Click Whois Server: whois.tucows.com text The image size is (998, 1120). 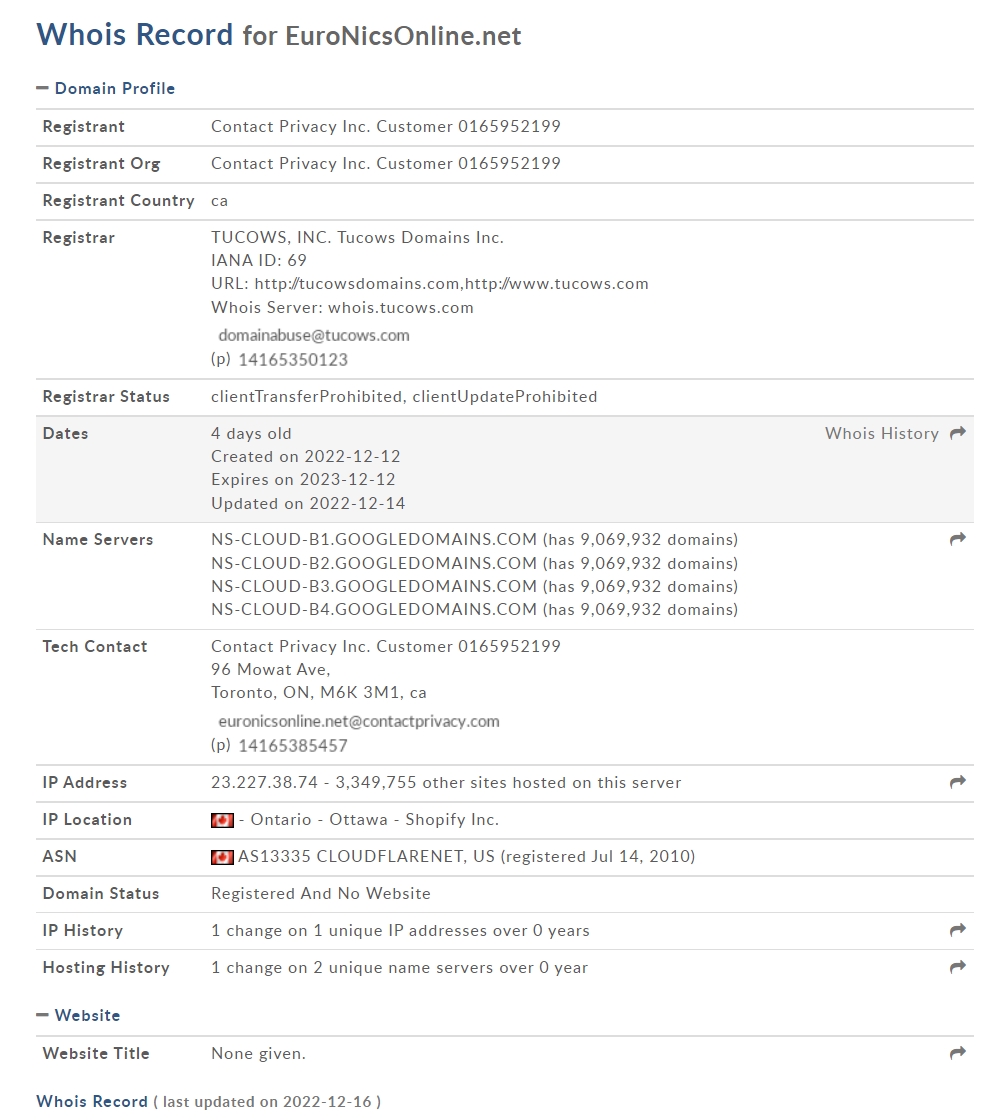click(342, 308)
